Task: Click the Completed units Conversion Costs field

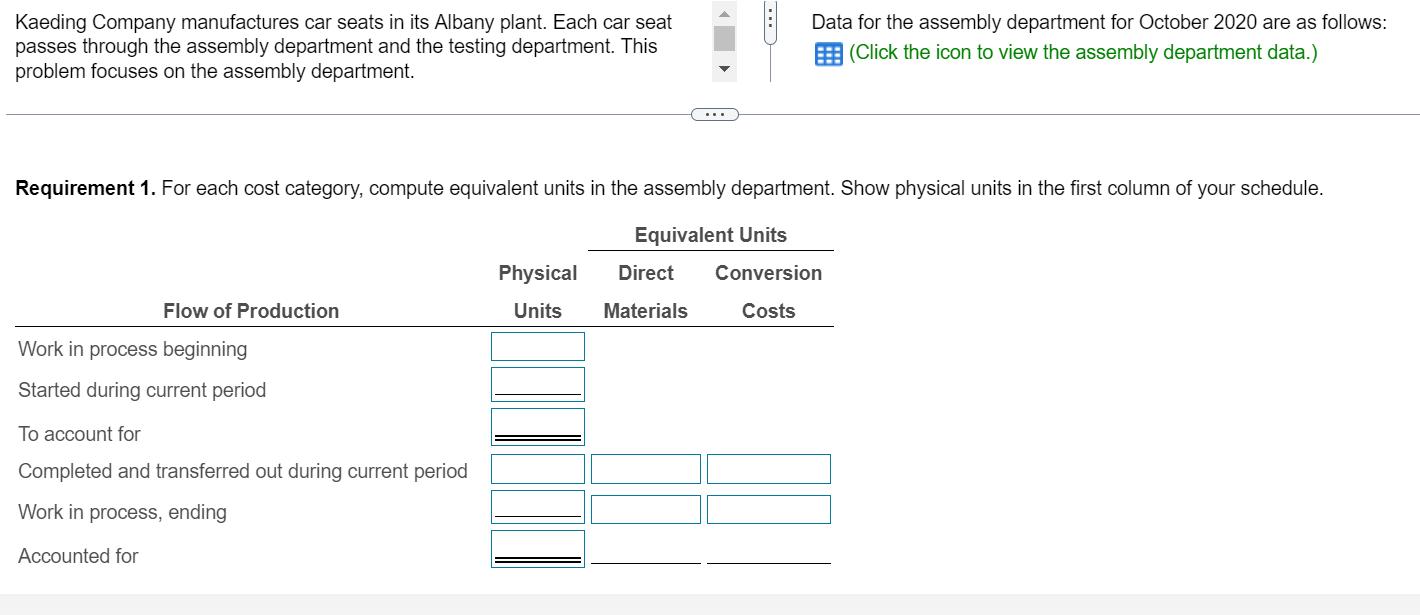Action: coord(768,468)
